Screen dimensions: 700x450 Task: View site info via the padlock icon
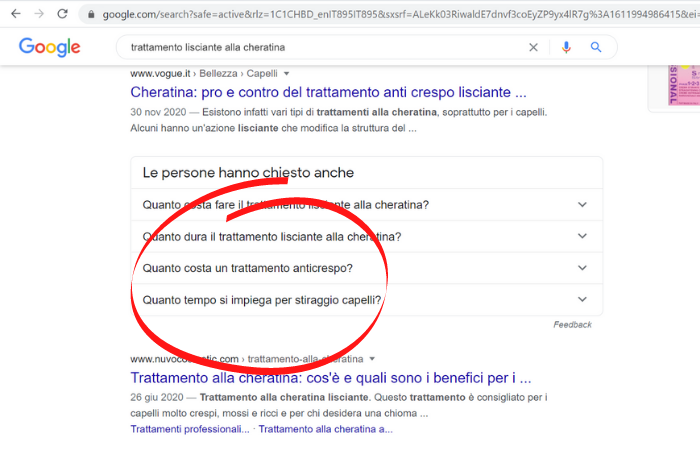[91, 15]
